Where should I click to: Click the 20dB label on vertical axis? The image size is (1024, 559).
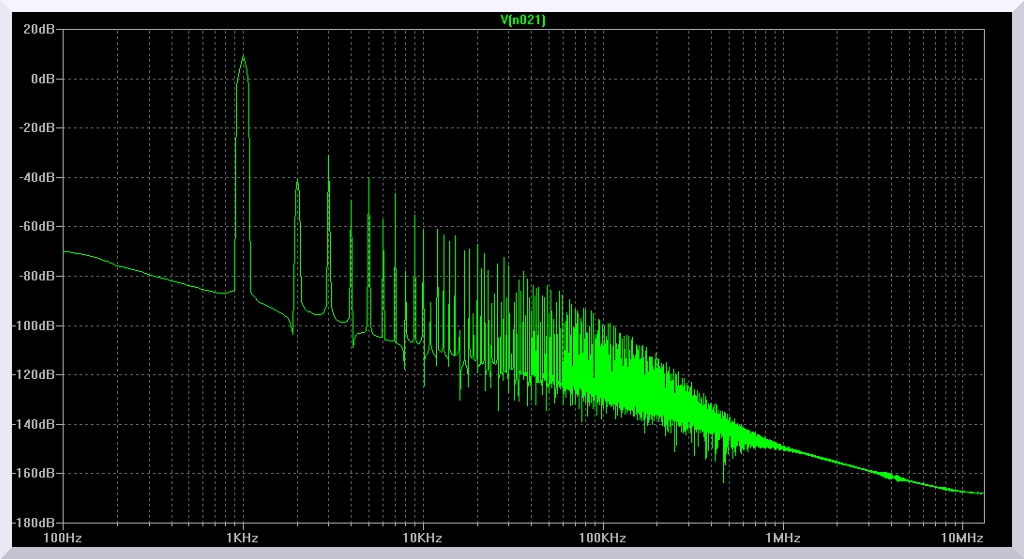[39, 30]
